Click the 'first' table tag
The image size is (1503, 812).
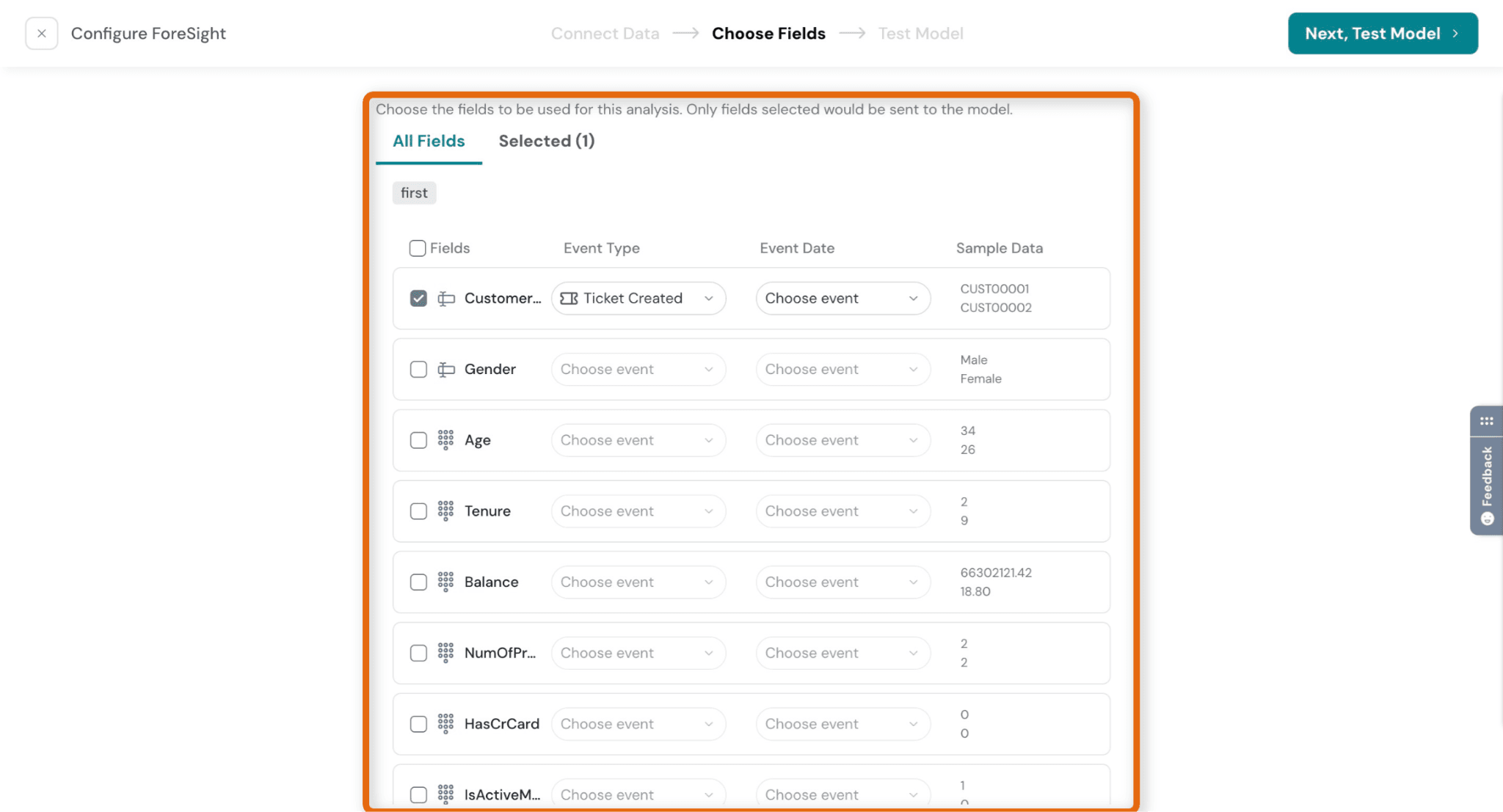pyautogui.click(x=414, y=193)
